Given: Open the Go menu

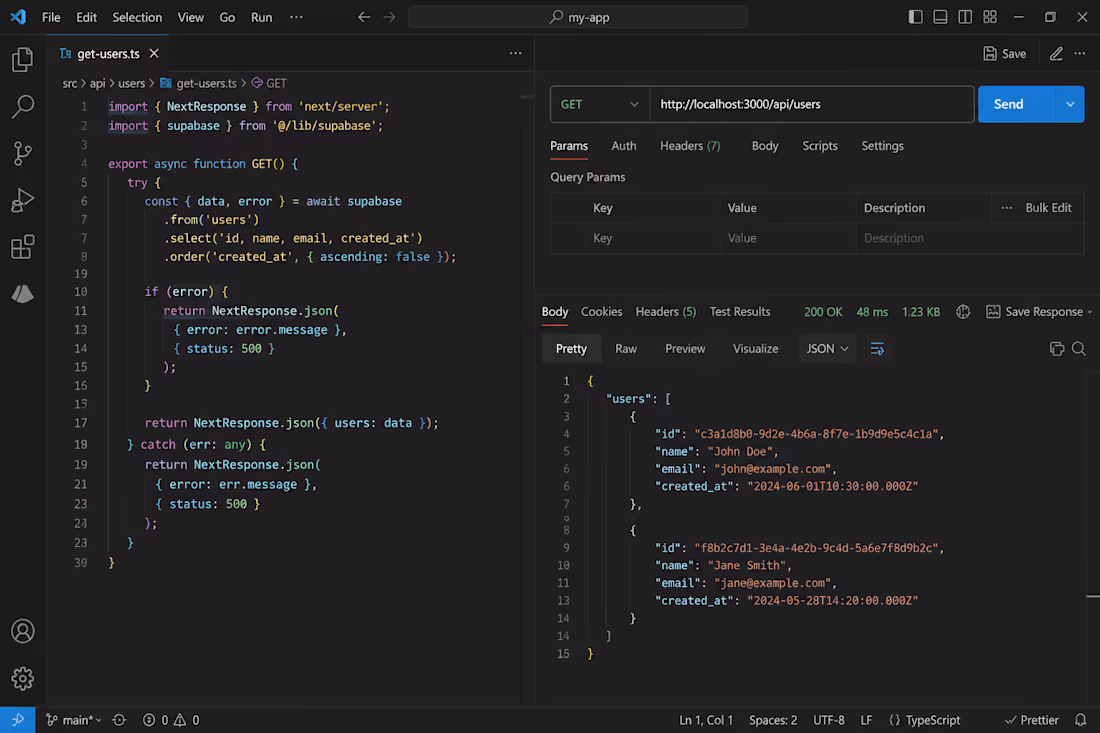Looking at the screenshot, I should 227,17.
